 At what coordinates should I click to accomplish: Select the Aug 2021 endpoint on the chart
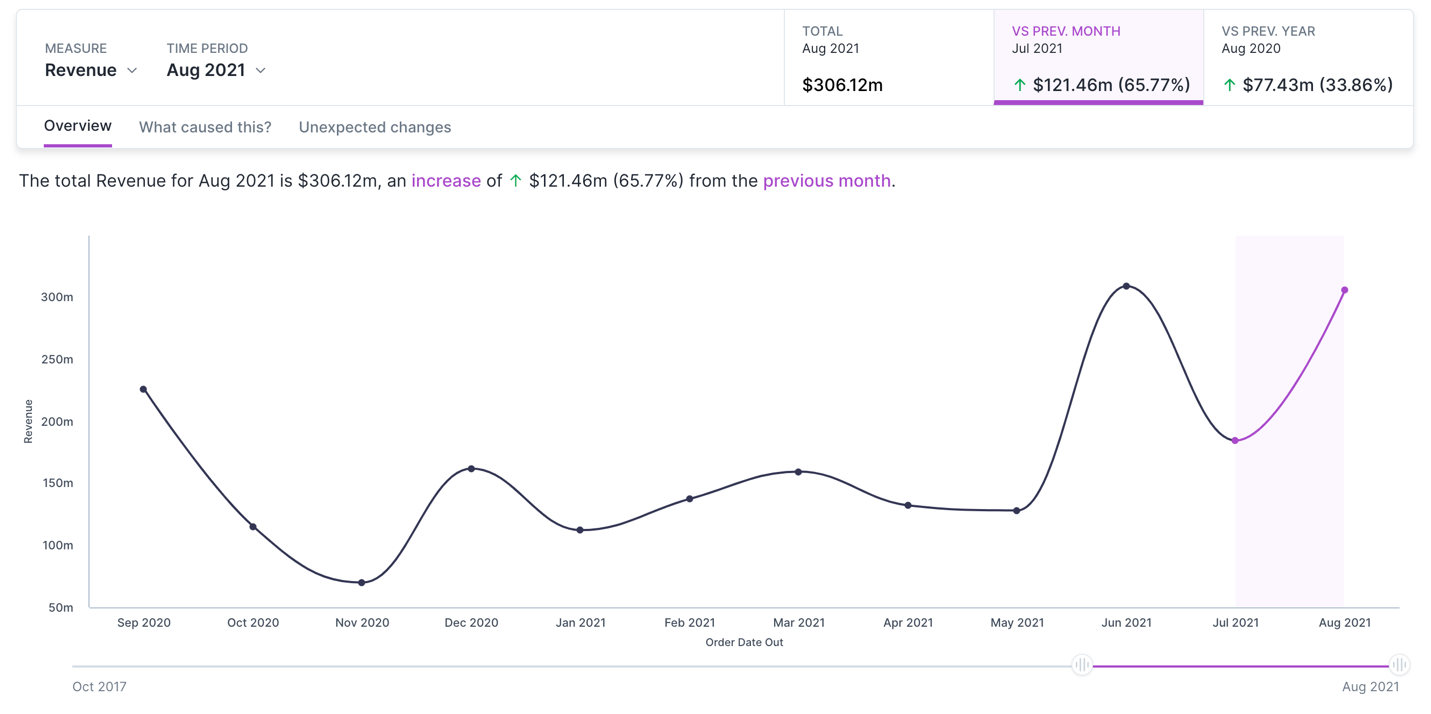point(1345,290)
